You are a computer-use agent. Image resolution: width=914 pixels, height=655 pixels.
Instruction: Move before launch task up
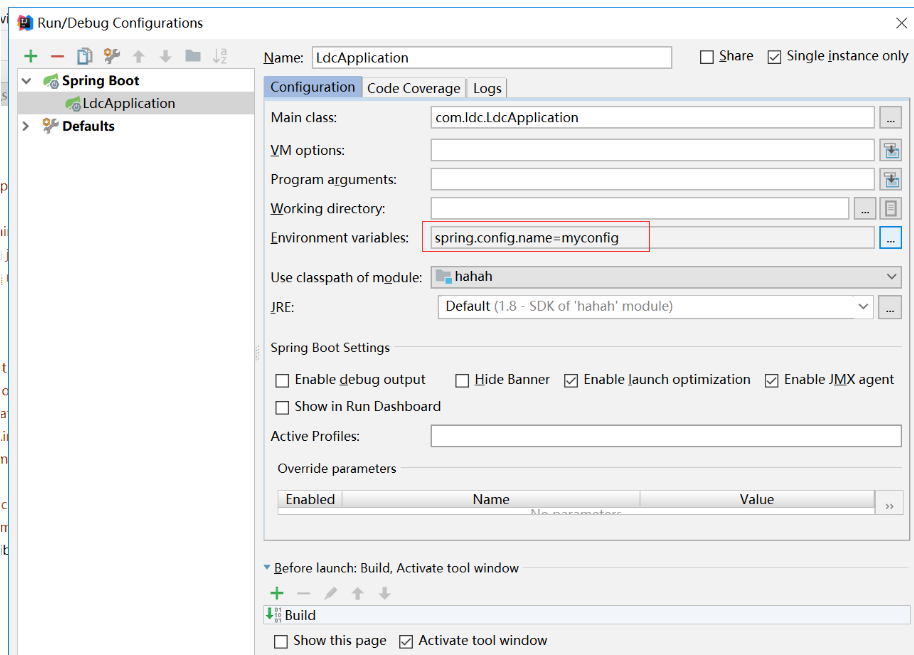click(x=357, y=593)
